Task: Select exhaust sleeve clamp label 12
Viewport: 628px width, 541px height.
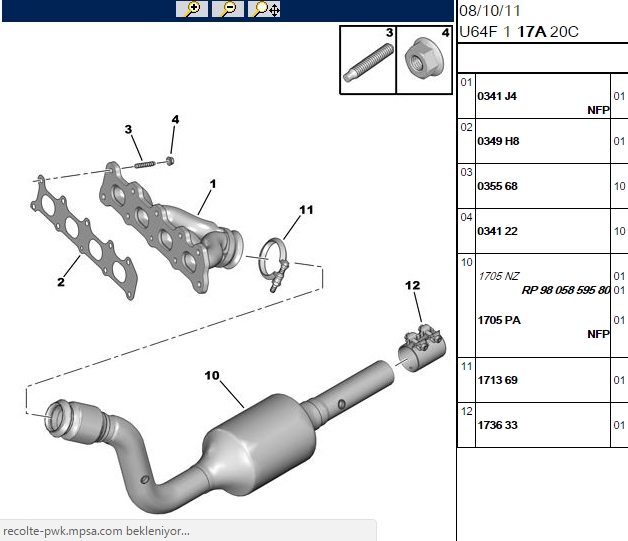Action: pyautogui.click(x=413, y=285)
